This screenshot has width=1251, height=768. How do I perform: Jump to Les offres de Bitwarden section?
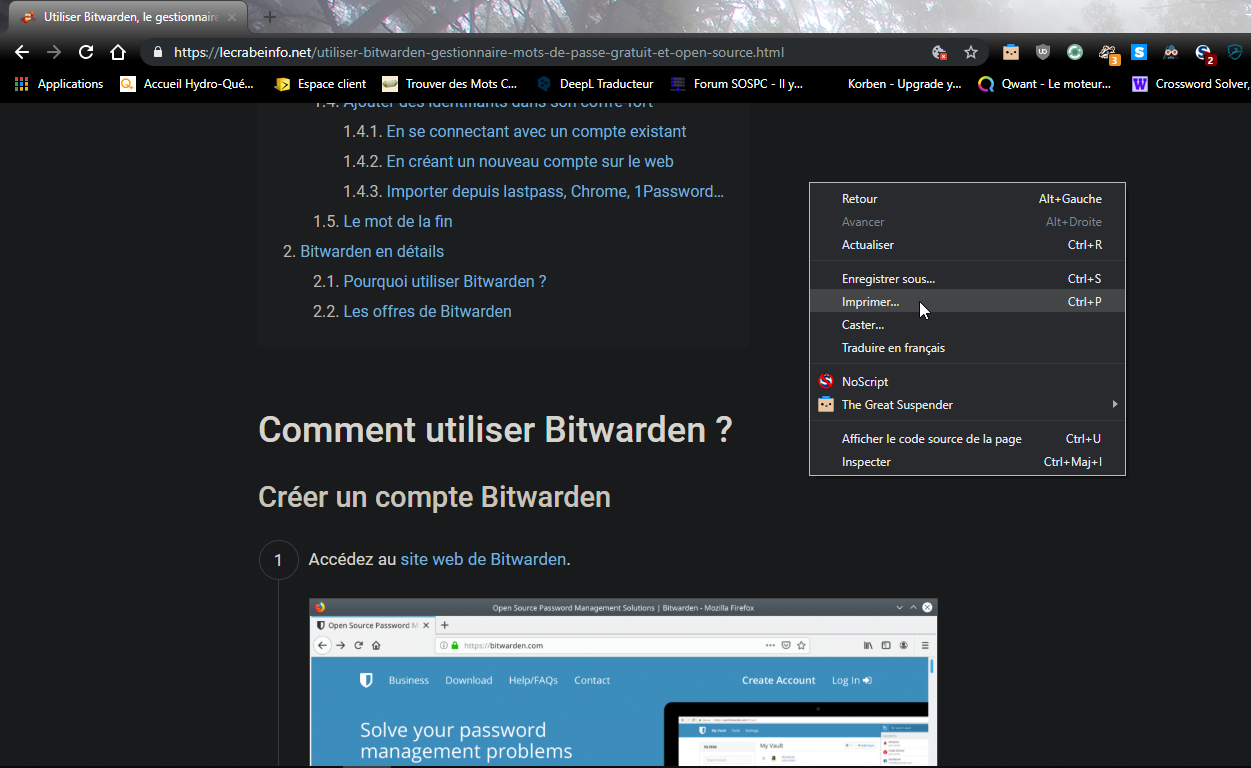pyautogui.click(x=427, y=311)
